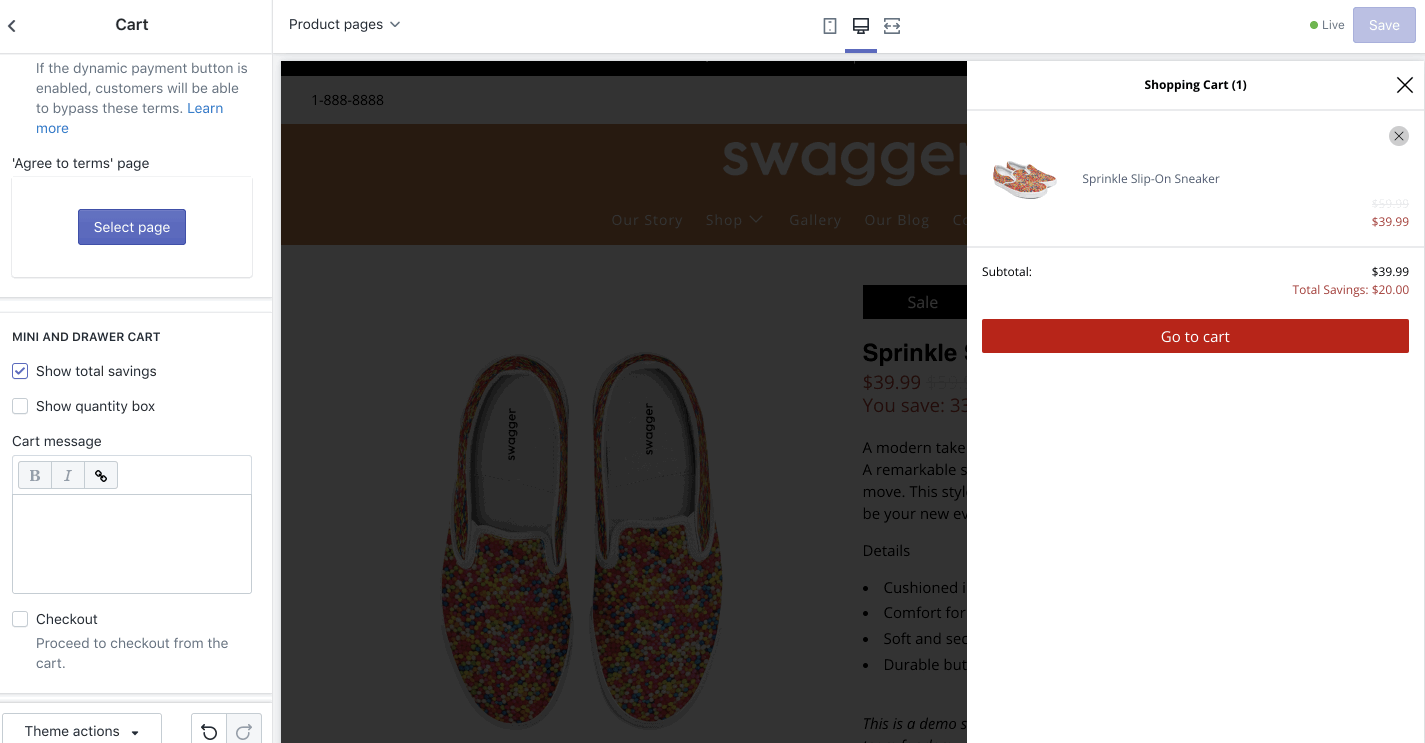1425x743 pixels.
Task: Apply bold in the Cart message editor
Action: pos(35,476)
